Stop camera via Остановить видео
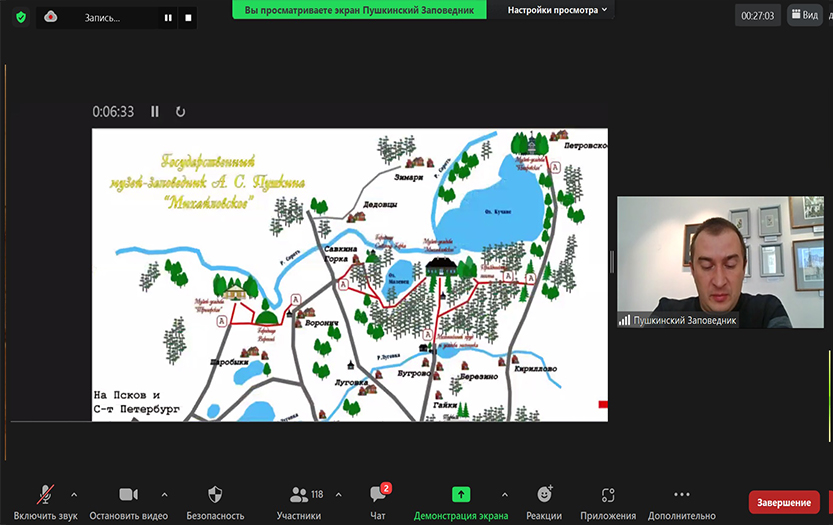The height and width of the screenshot is (525, 833). (128, 495)
